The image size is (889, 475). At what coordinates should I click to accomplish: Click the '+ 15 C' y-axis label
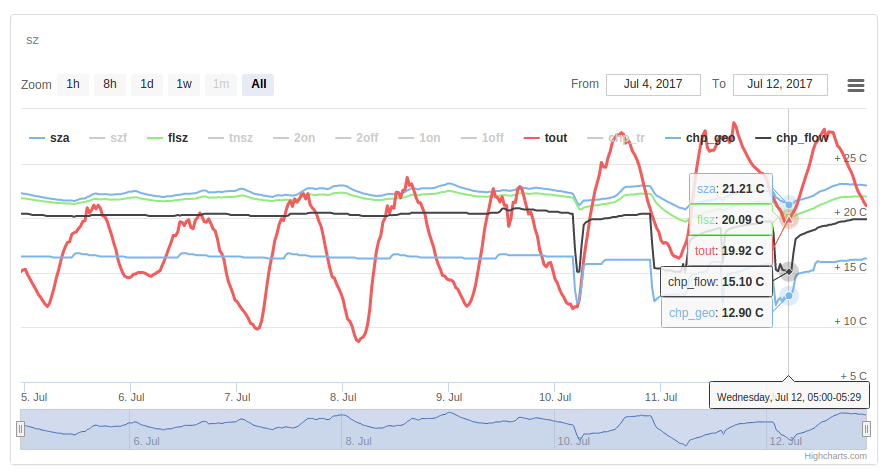(x=850, y=267)
